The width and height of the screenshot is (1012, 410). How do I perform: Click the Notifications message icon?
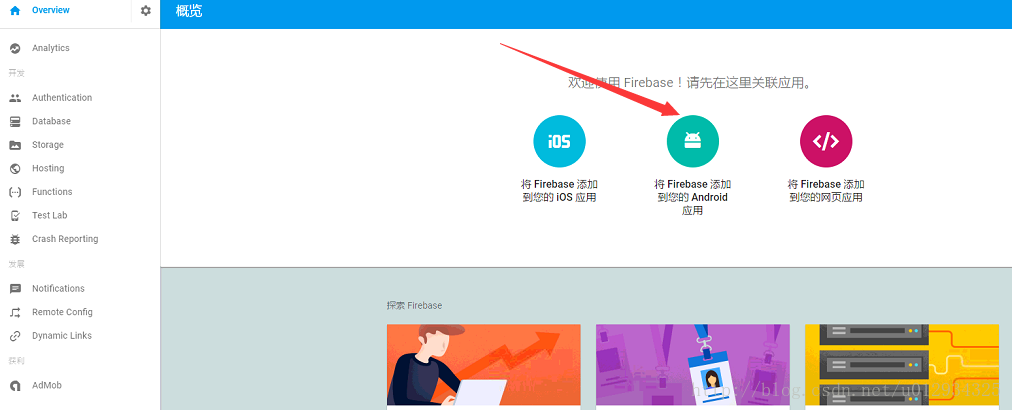click(x=15, y=289)
